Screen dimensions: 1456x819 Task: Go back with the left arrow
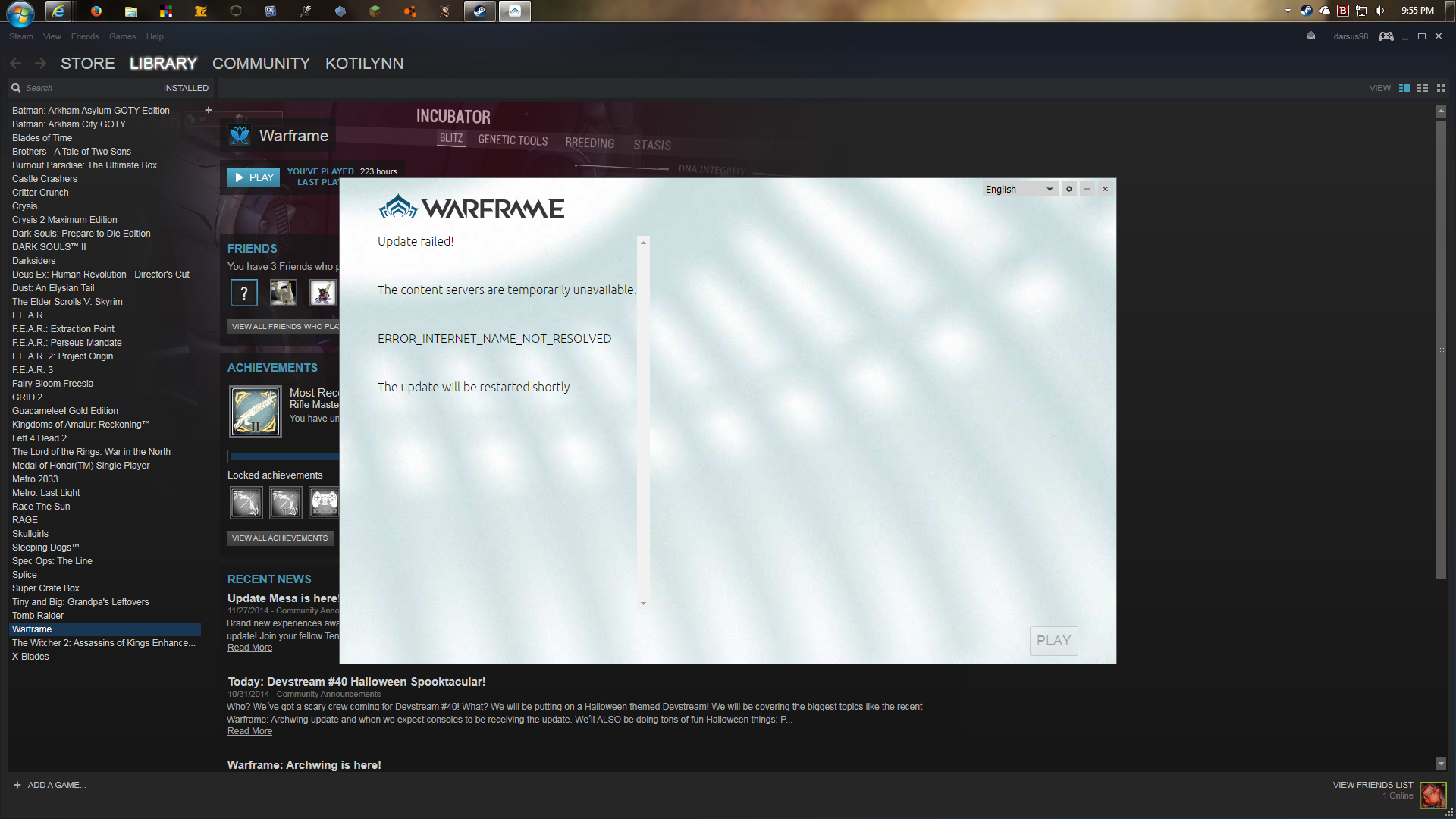pos(16,64)
